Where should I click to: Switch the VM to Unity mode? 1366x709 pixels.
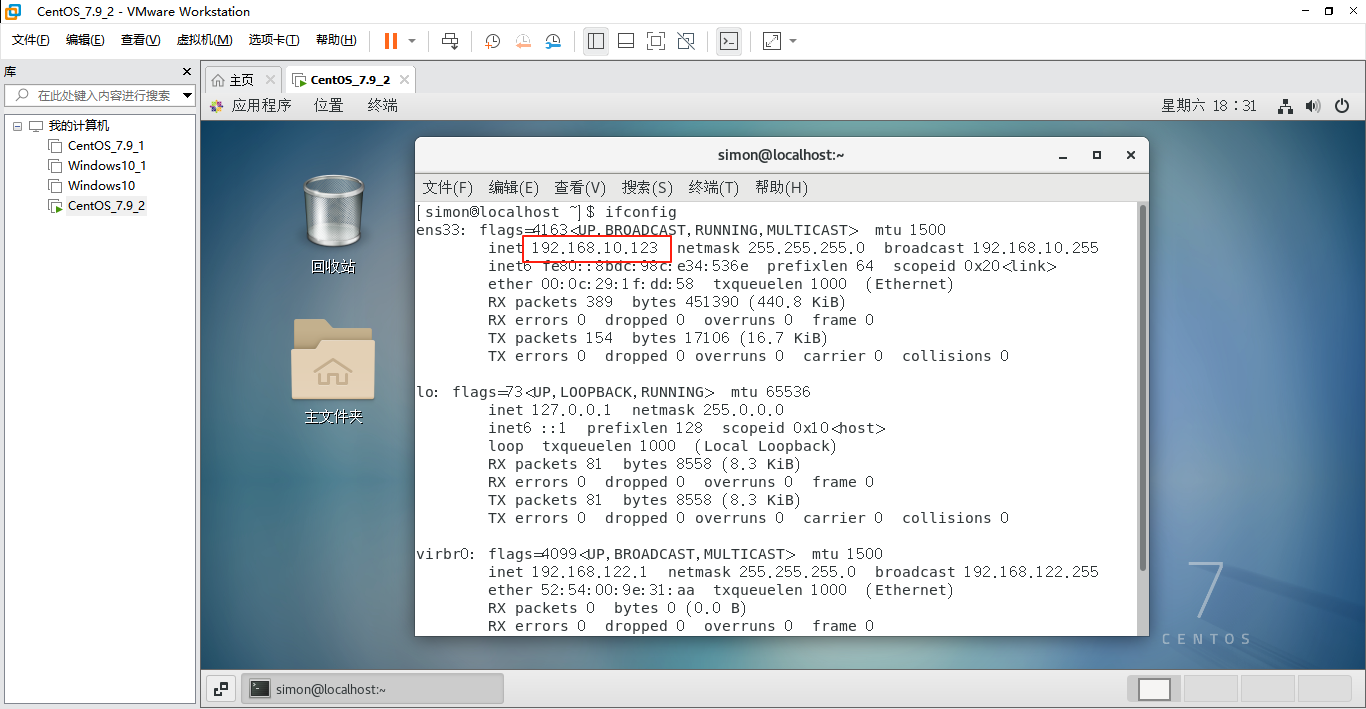pyautogui.click(x=686, y=41)
